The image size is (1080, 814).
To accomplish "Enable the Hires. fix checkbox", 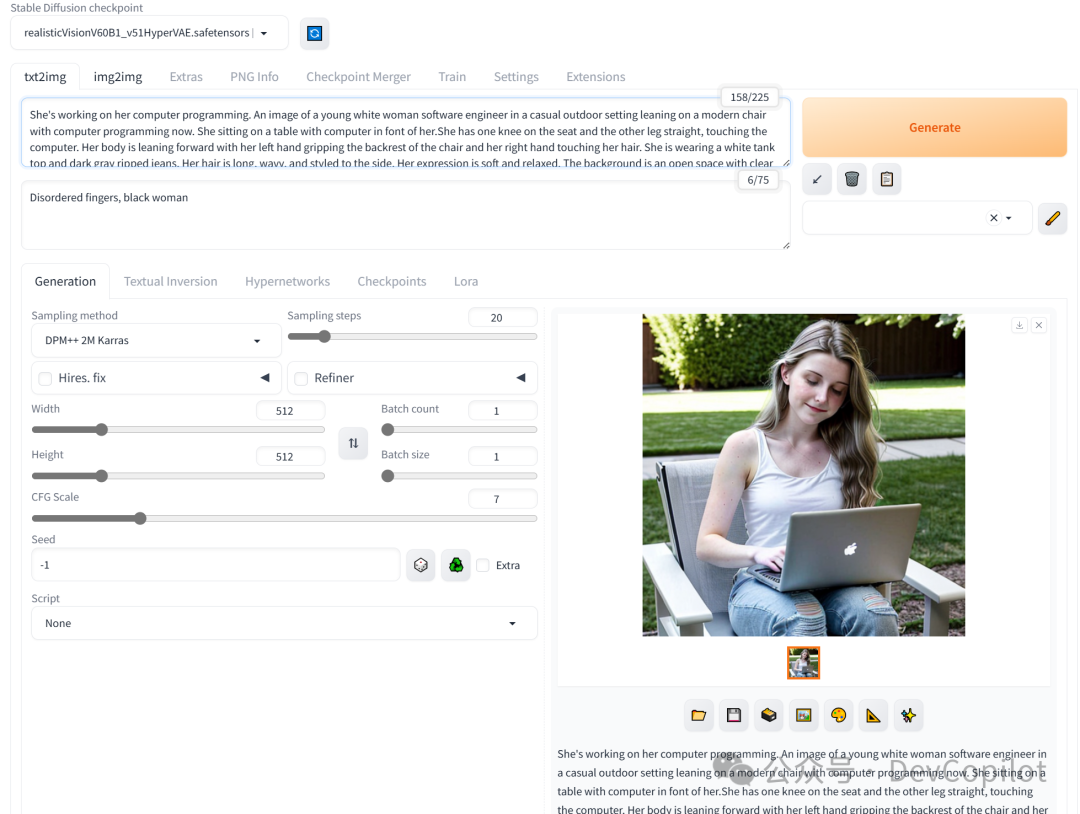I will point(45,378).
